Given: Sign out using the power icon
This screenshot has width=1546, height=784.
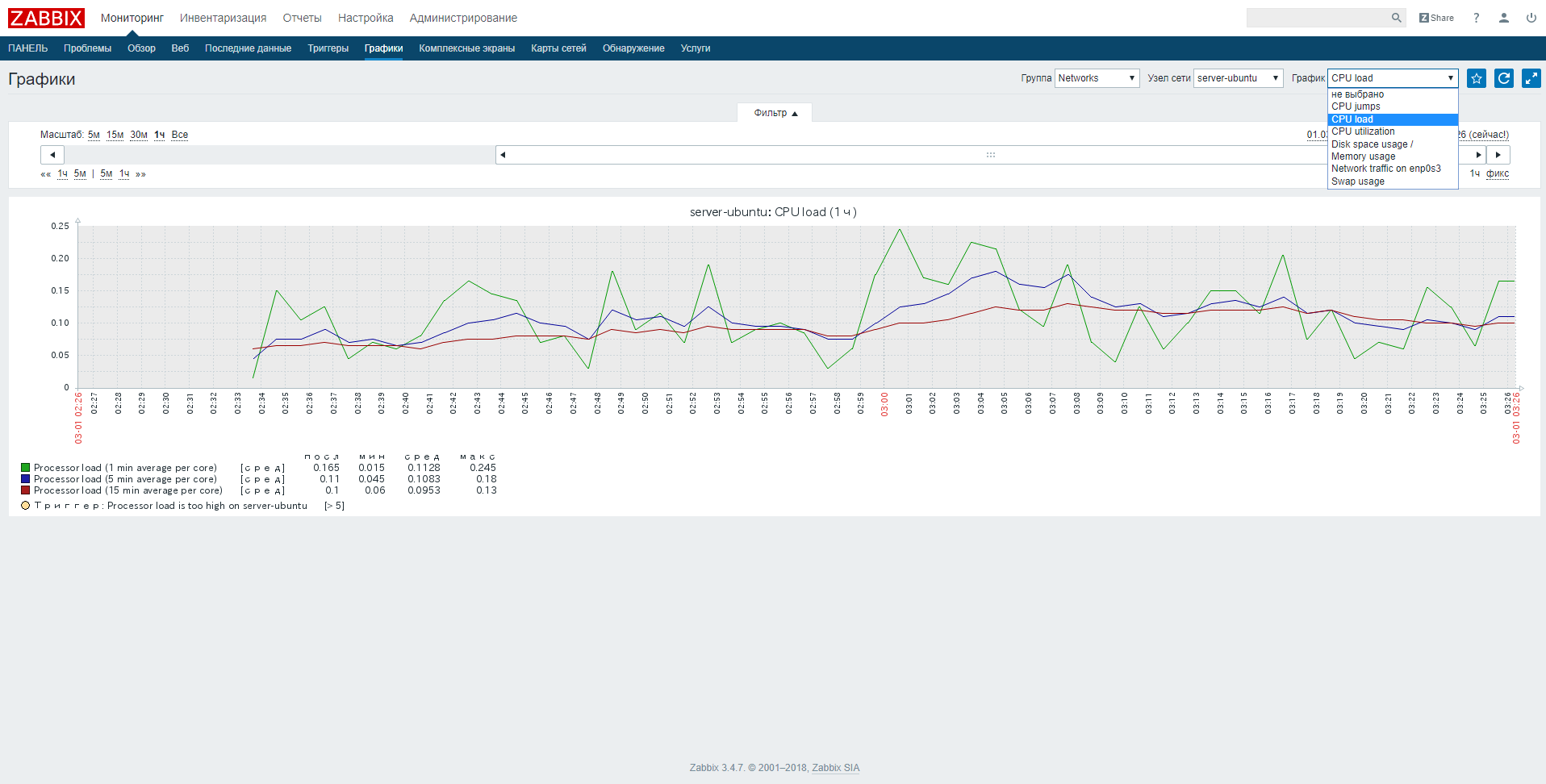Looking at the screenshot, I should [x=1531, y=17].
